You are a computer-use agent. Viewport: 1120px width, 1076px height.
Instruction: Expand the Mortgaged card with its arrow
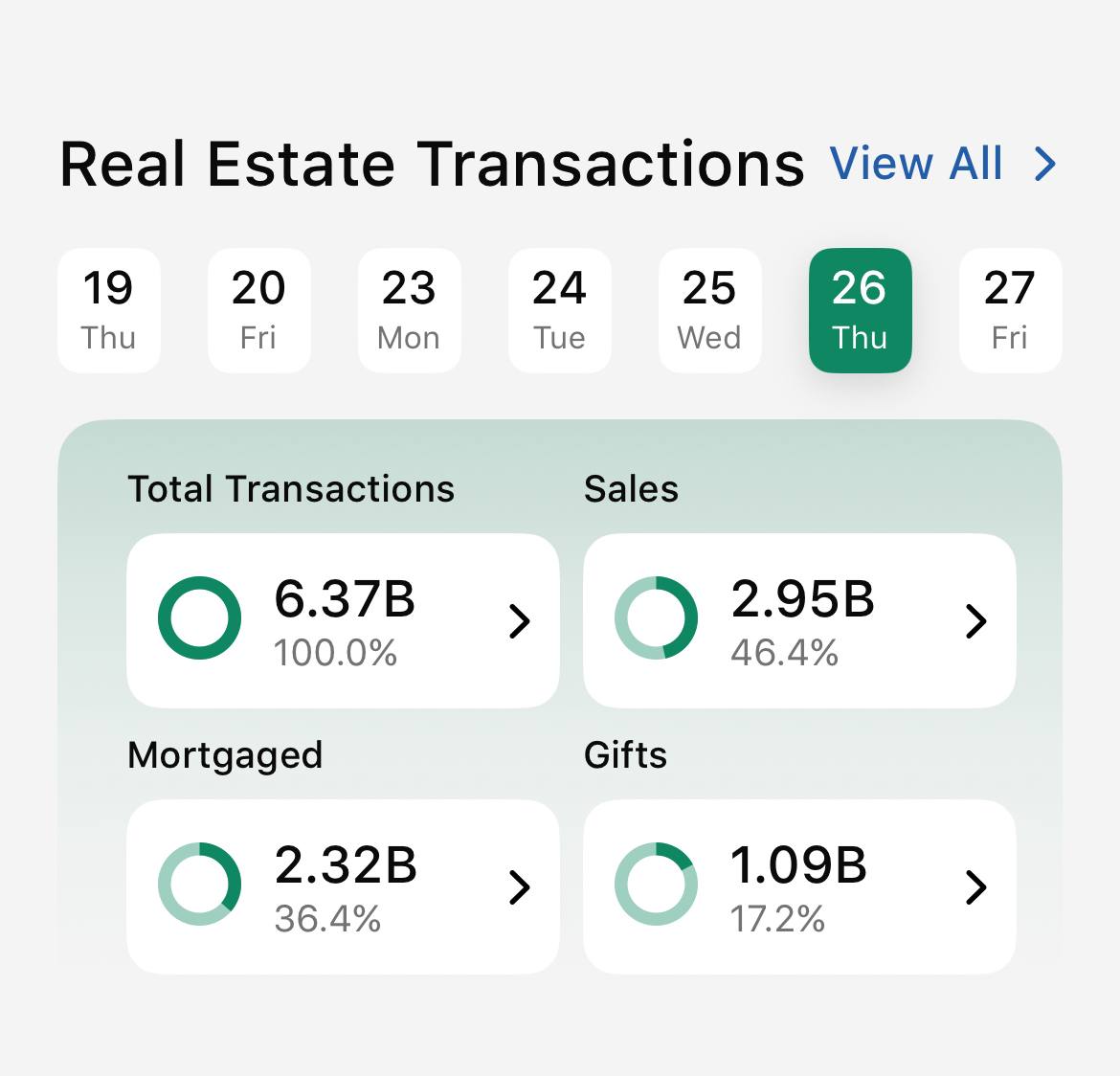[520, 887]
